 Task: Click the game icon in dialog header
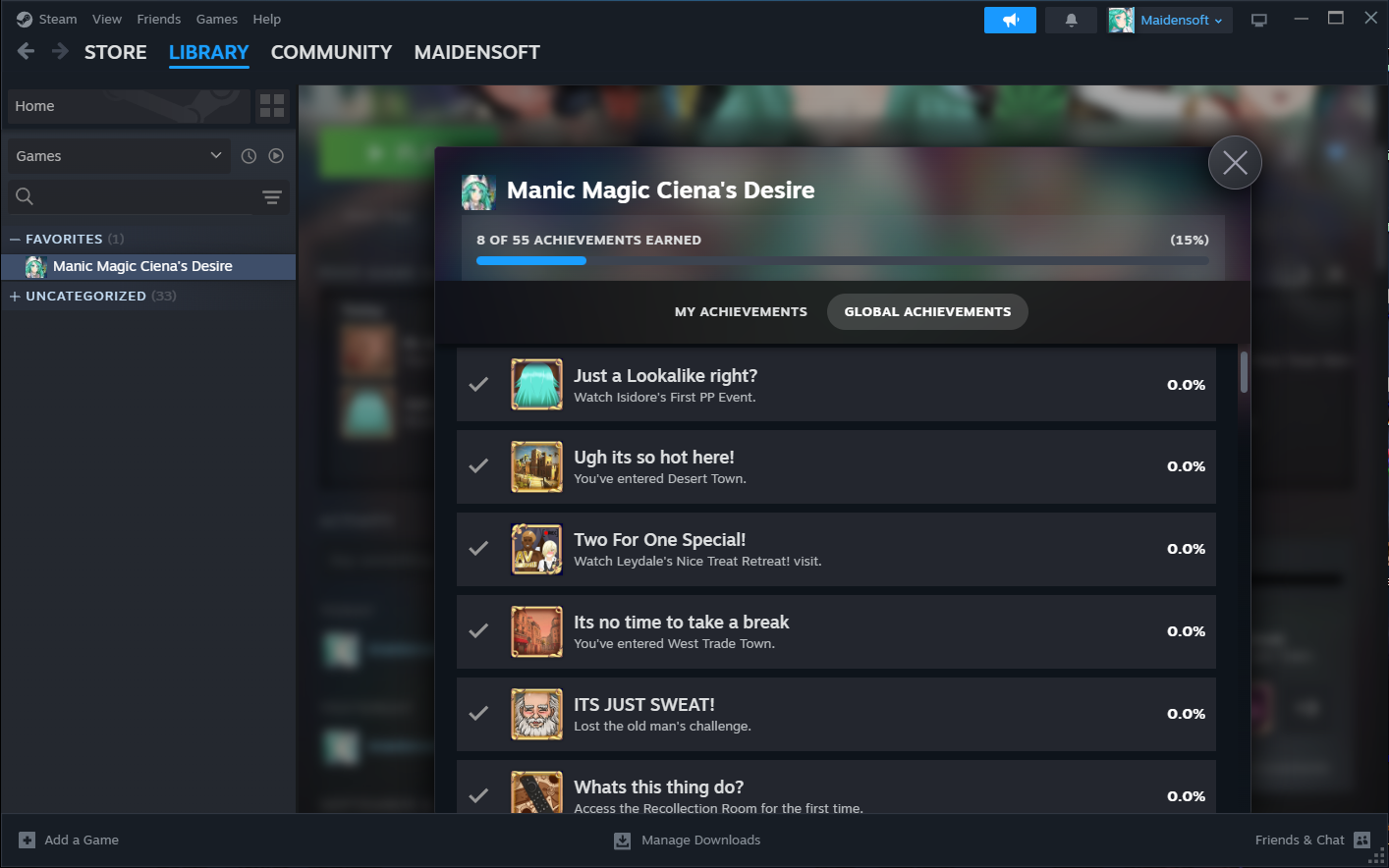click(478, 191)
